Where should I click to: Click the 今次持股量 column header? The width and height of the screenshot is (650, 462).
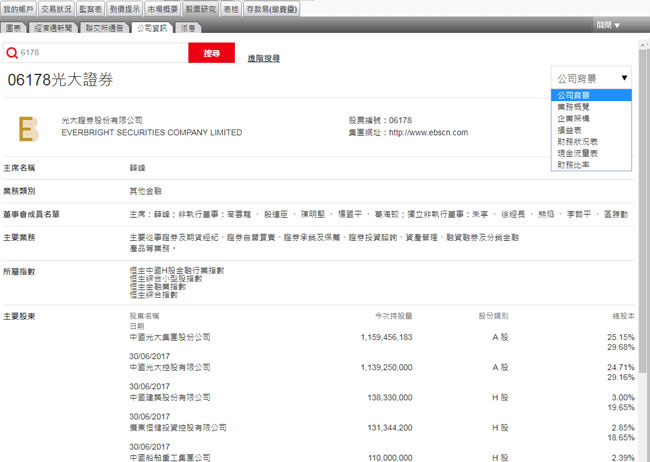(393, 316)
